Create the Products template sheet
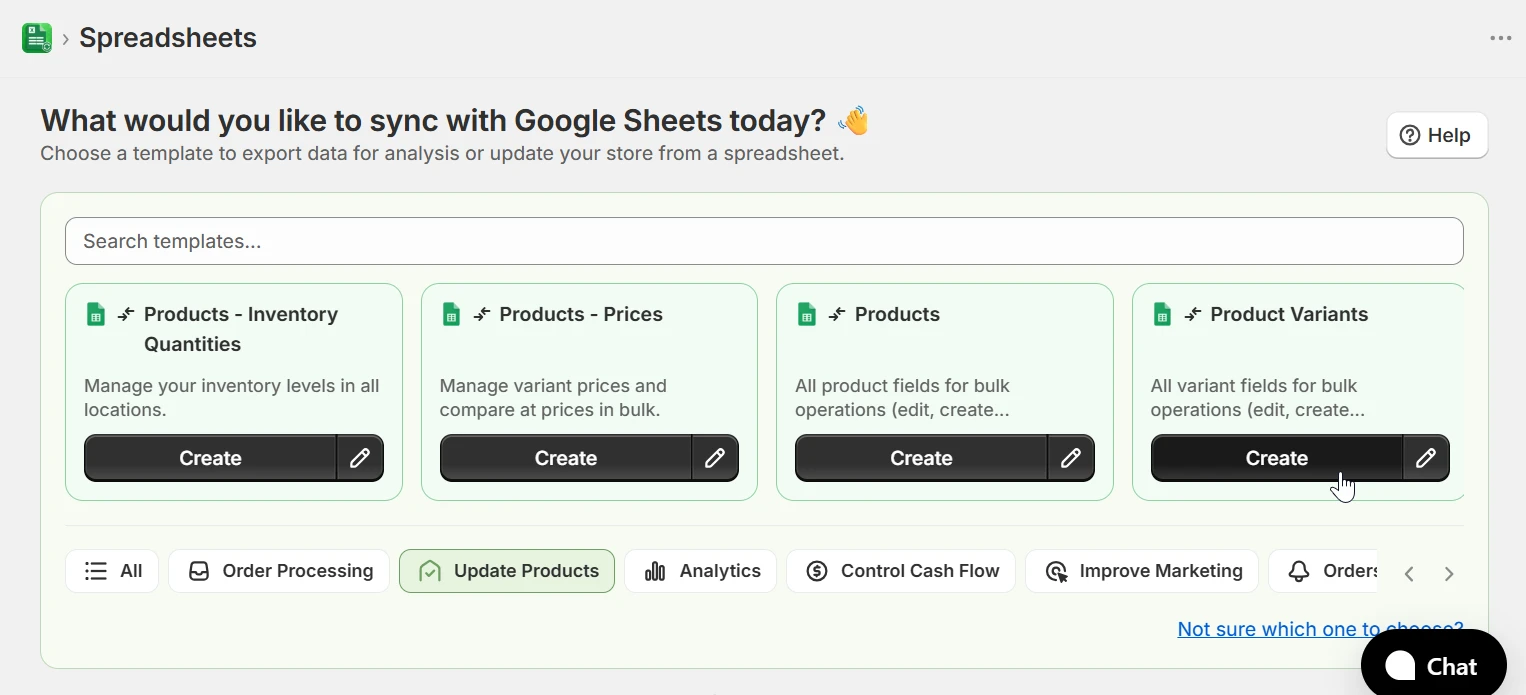The height and width of the screenshot is (695, 1526). 921,458
